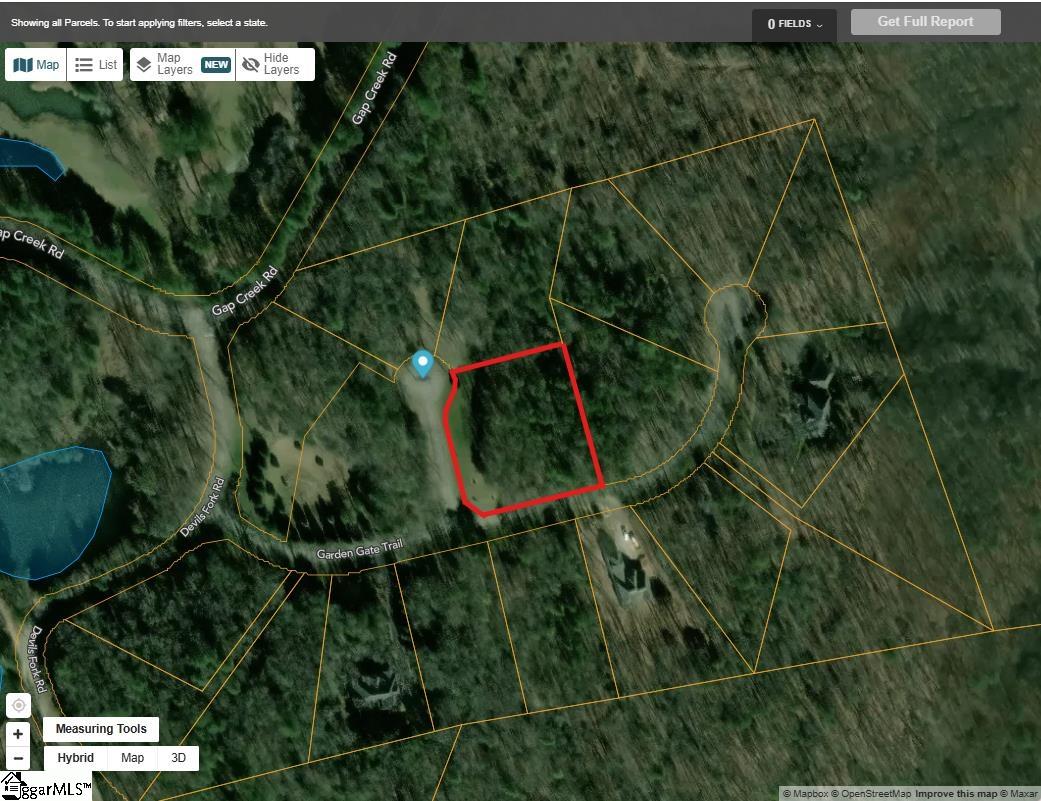Click the locate-me target icon
The width and height of the screenshot is (1041, 801).
point(19,705)
